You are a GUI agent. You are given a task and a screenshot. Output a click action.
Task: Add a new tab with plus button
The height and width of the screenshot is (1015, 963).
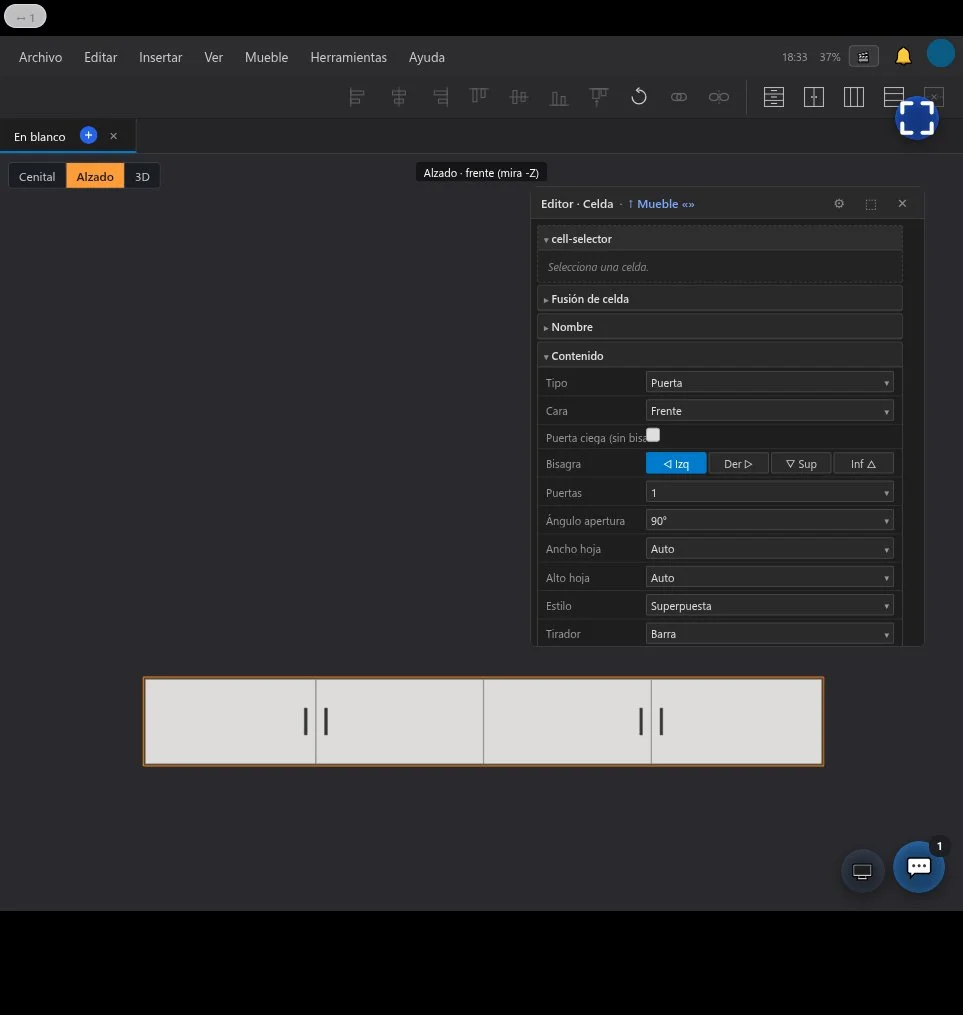89,135
